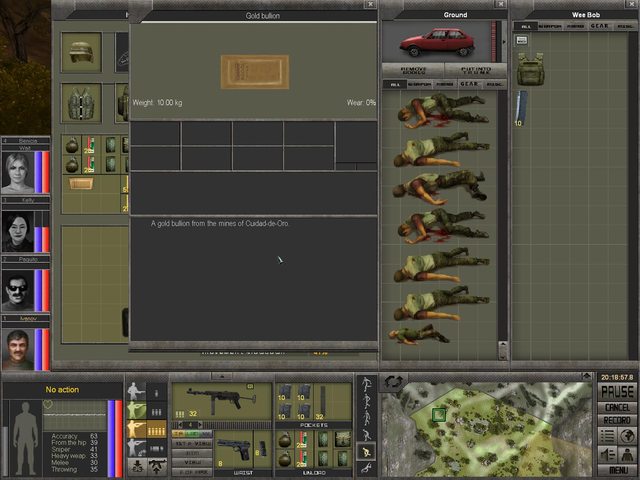Click the UNLOAD label button
This screenshot has height=480, width=640.
click(x=314, y=473)
